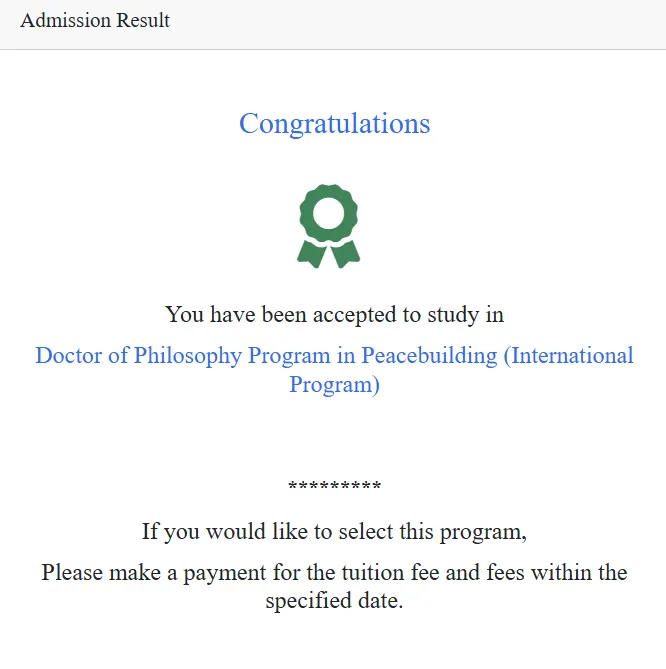Click the words "specified date."

pyautogui.click(x=334, y=602)
